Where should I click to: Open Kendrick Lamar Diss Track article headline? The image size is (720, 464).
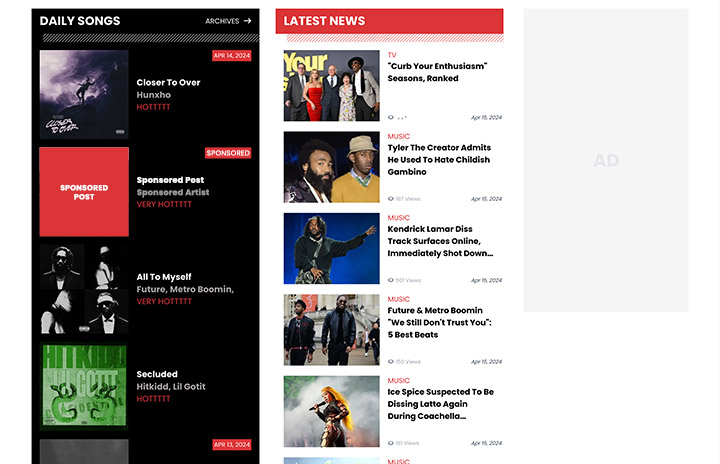coord(439,241)
